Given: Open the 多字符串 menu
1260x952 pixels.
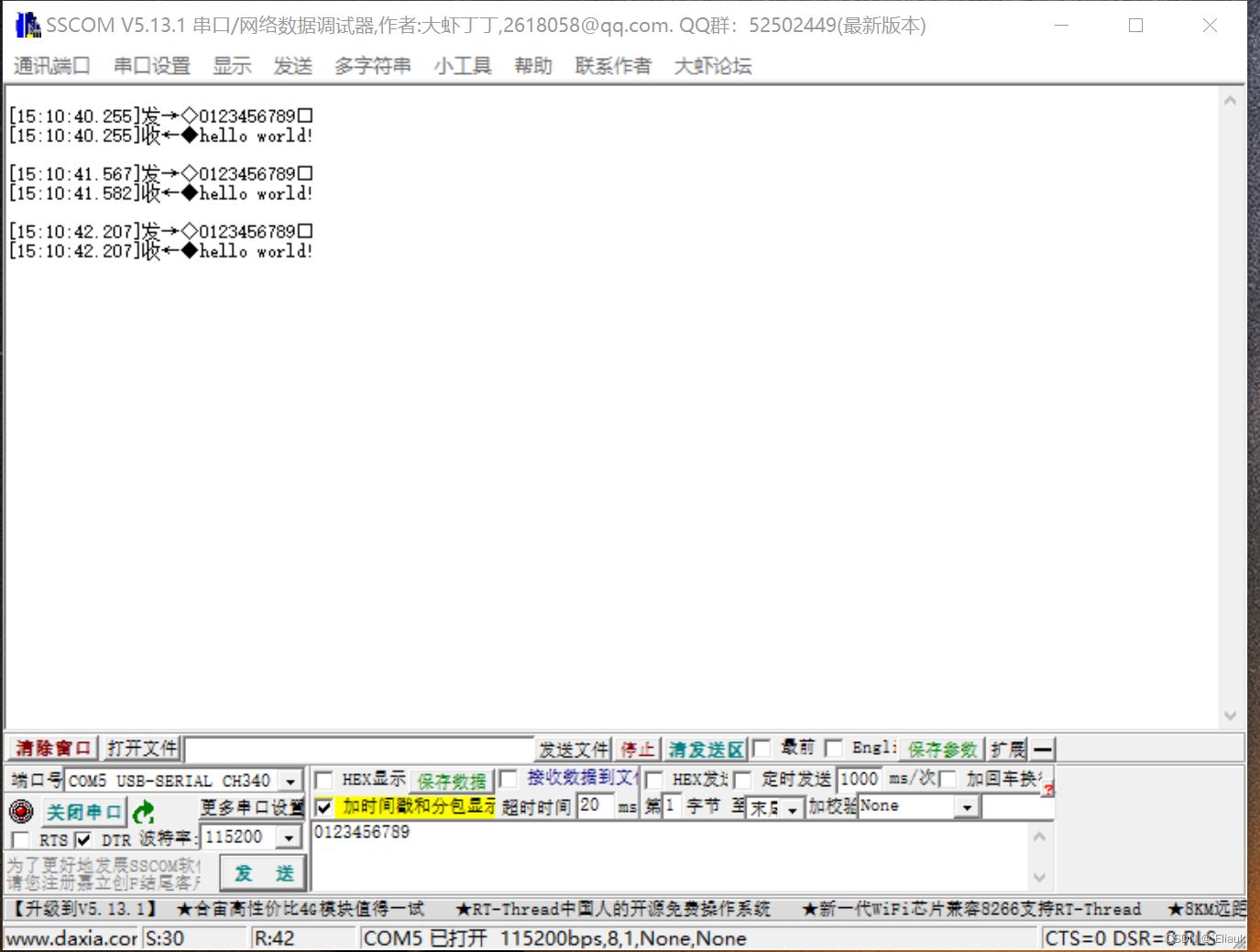Looking at the screenshot, I should tap(373, 66).
